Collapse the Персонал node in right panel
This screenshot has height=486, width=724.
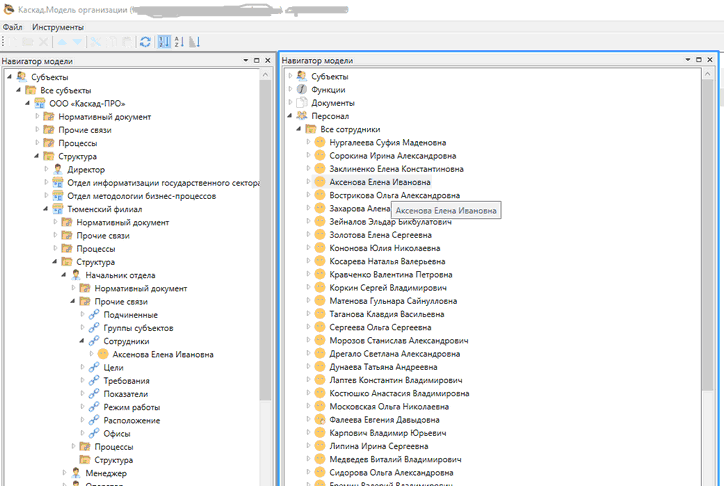coord(290,116)
